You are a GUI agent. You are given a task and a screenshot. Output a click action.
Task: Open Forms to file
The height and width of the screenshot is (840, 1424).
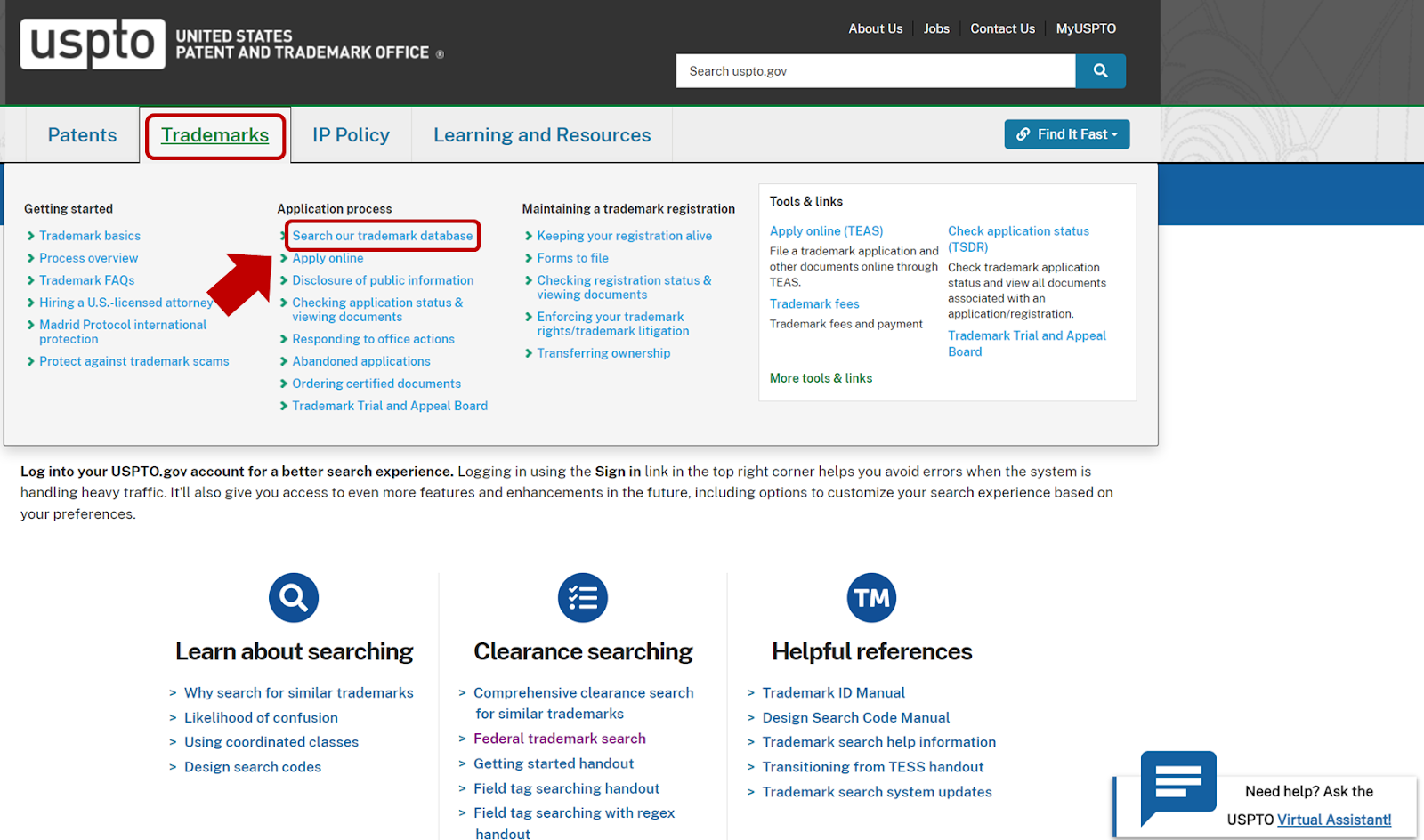(x=572, y=258)
